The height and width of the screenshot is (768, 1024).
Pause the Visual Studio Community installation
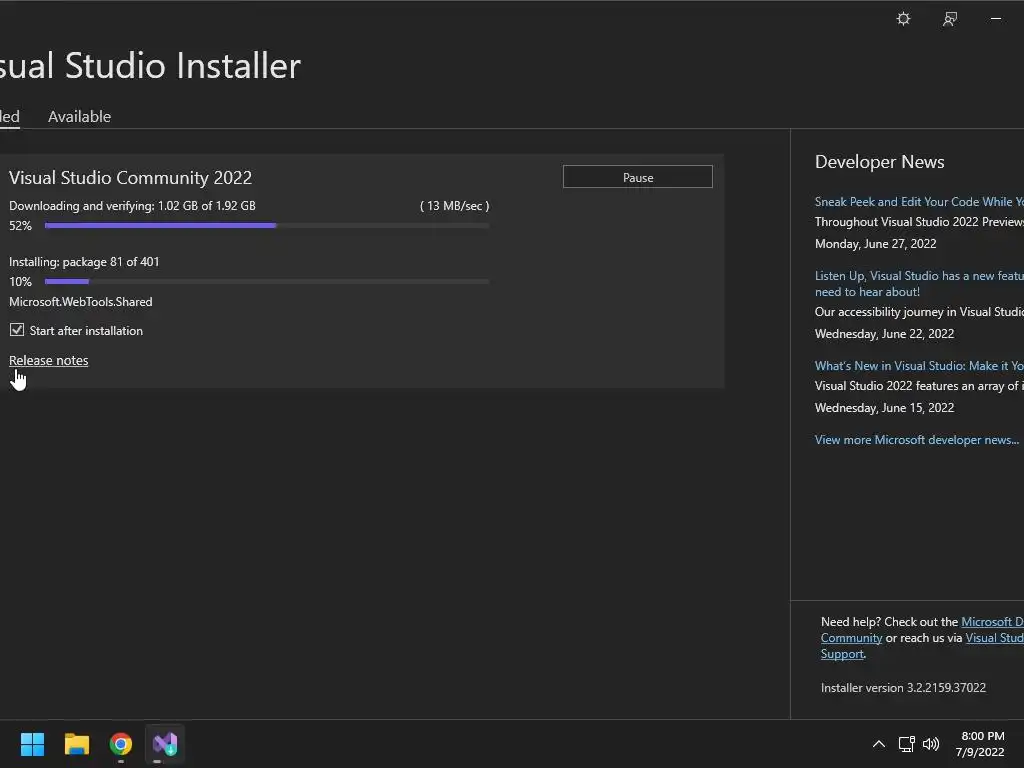(x=637, y=177)
